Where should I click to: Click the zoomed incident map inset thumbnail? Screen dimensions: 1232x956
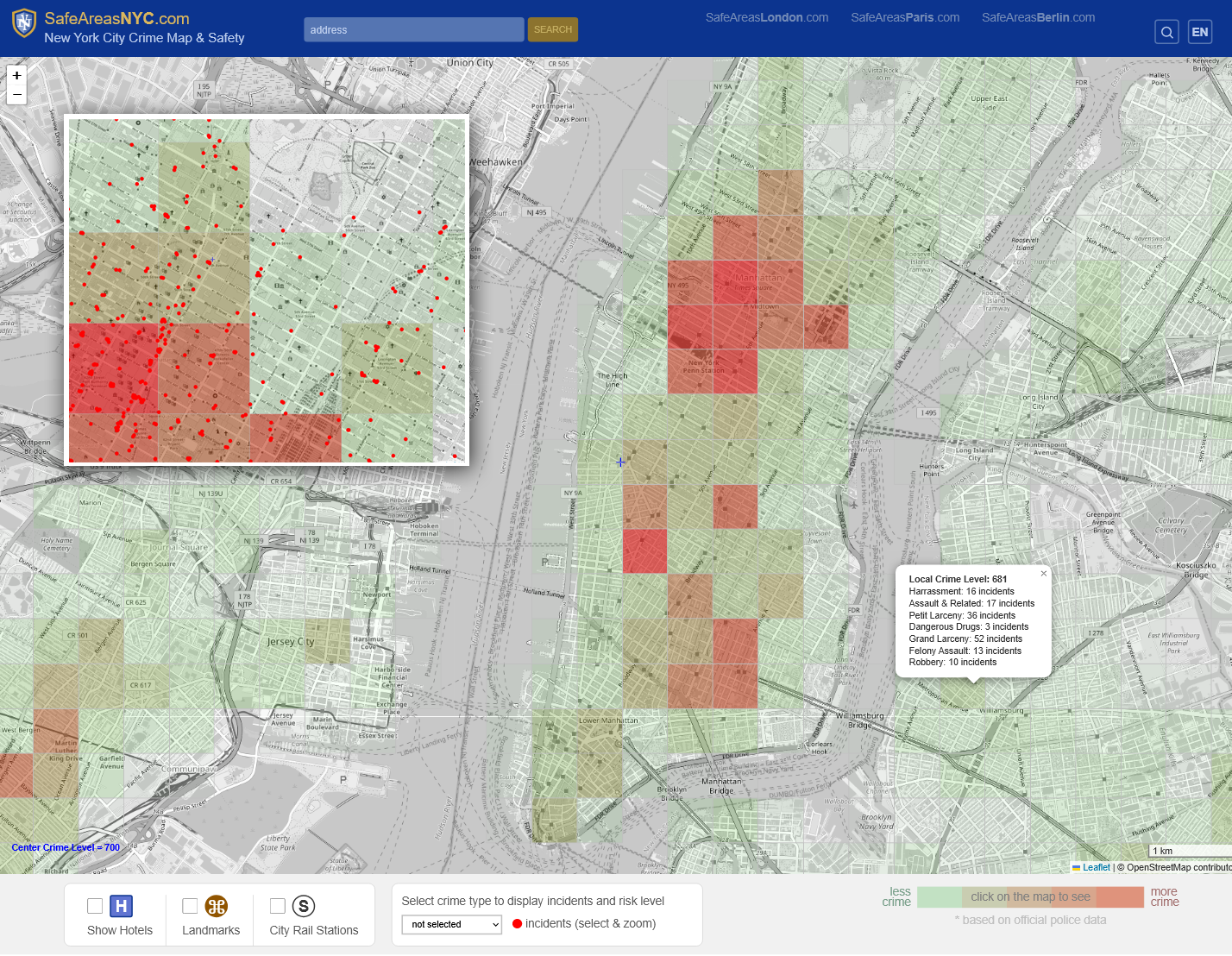[x=267, y=290]
